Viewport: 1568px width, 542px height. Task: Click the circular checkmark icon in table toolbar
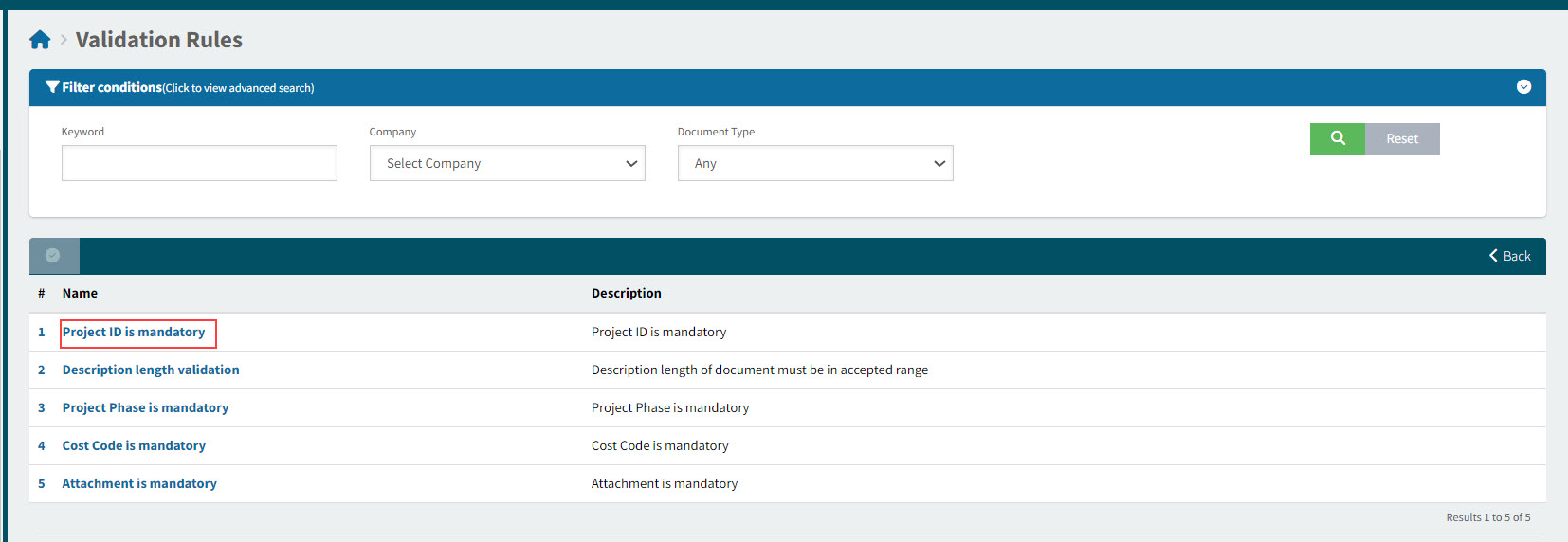click(x=53, y=256)
